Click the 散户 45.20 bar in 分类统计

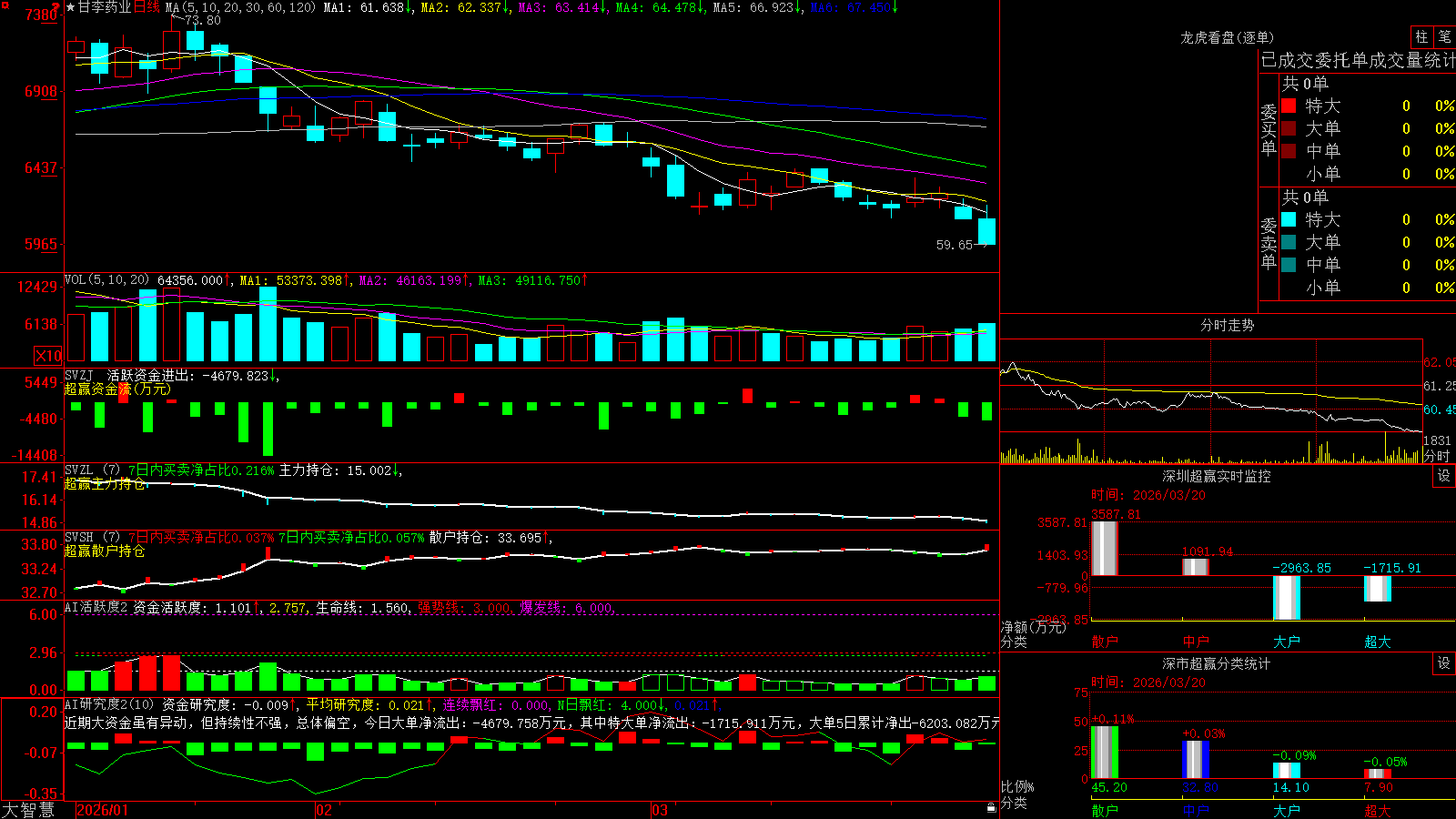(x=1105, y=752)
